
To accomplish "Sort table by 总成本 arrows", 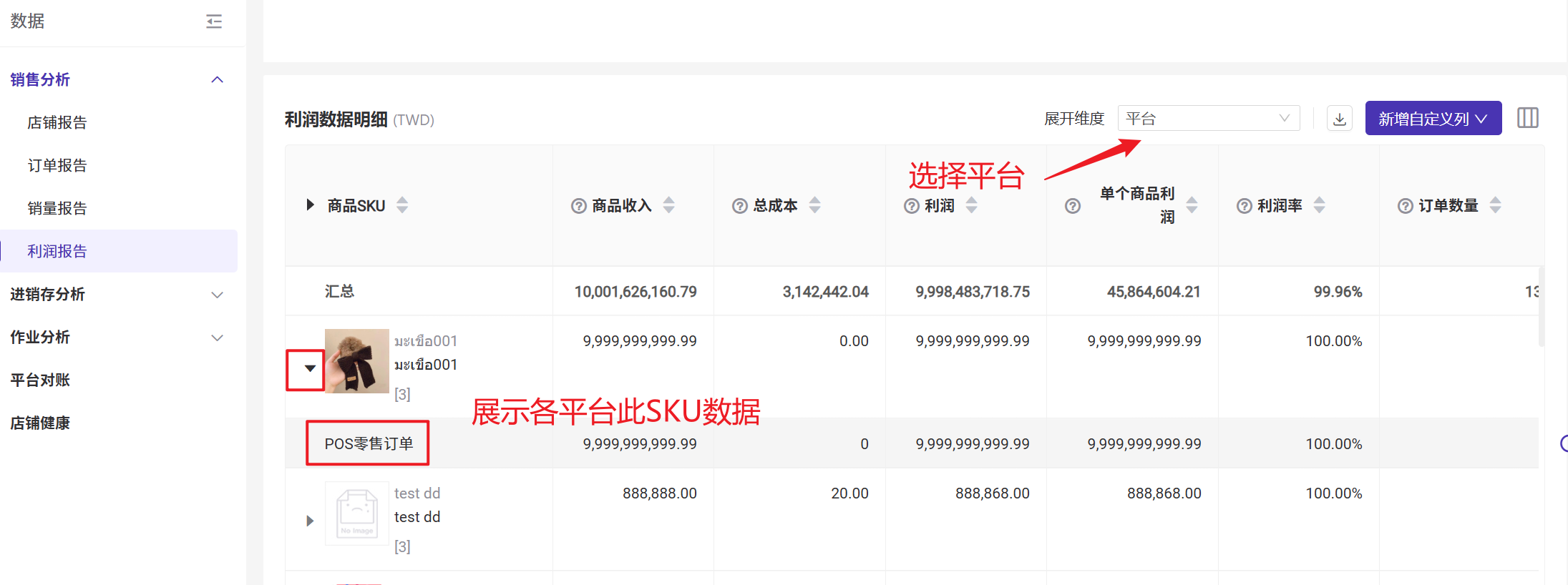I will click(x=814, y=205).
